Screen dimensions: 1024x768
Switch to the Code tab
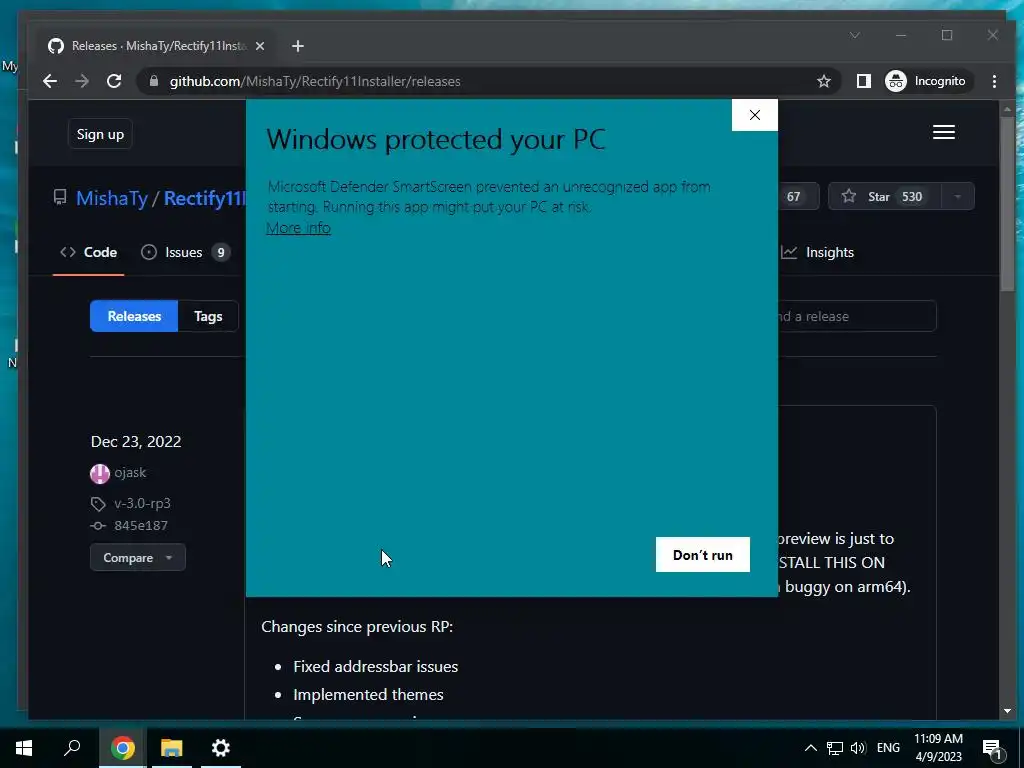click(88, 252)
